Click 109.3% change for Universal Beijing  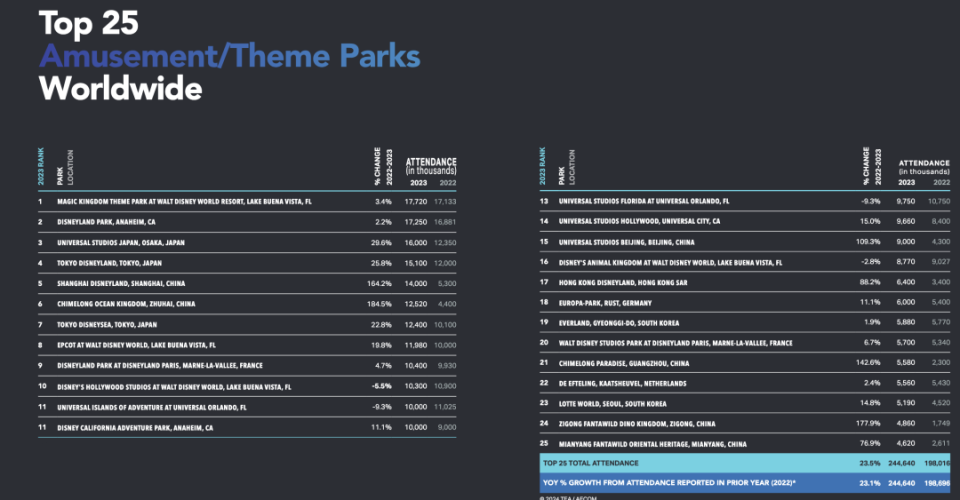(x=868, y=242)
